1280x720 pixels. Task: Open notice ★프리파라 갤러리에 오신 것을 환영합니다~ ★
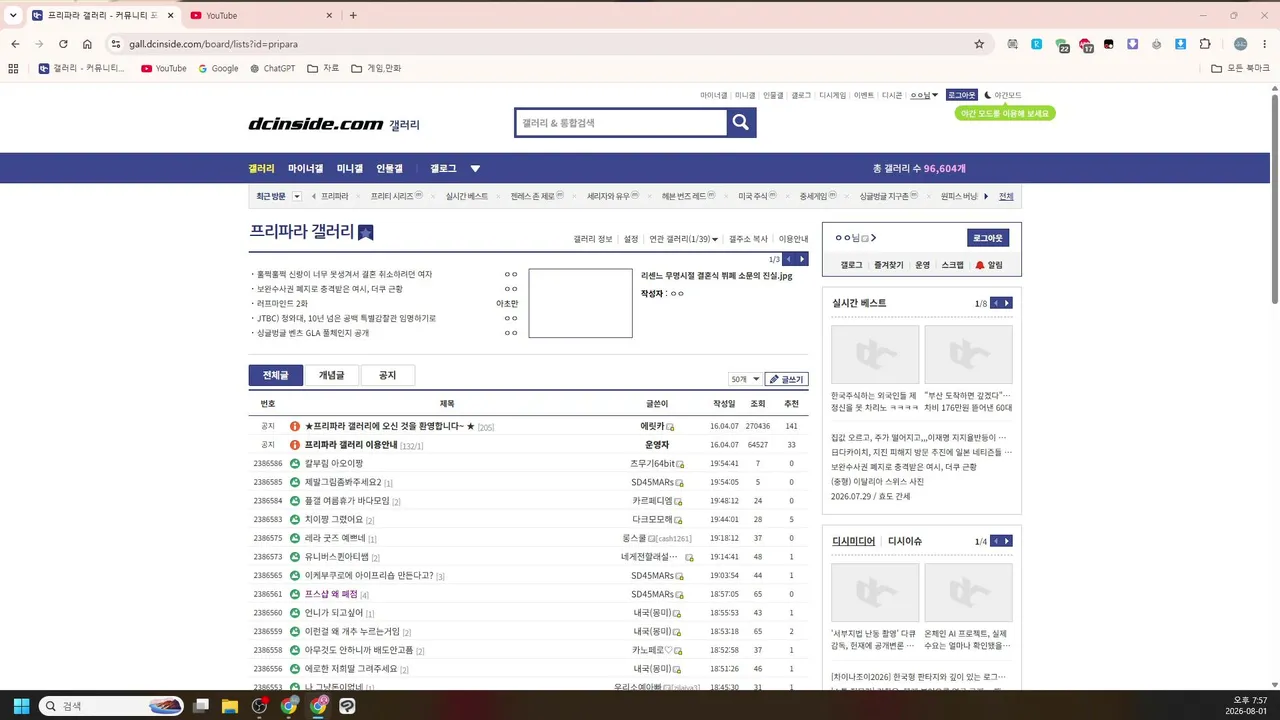click(x=389, y=426)
